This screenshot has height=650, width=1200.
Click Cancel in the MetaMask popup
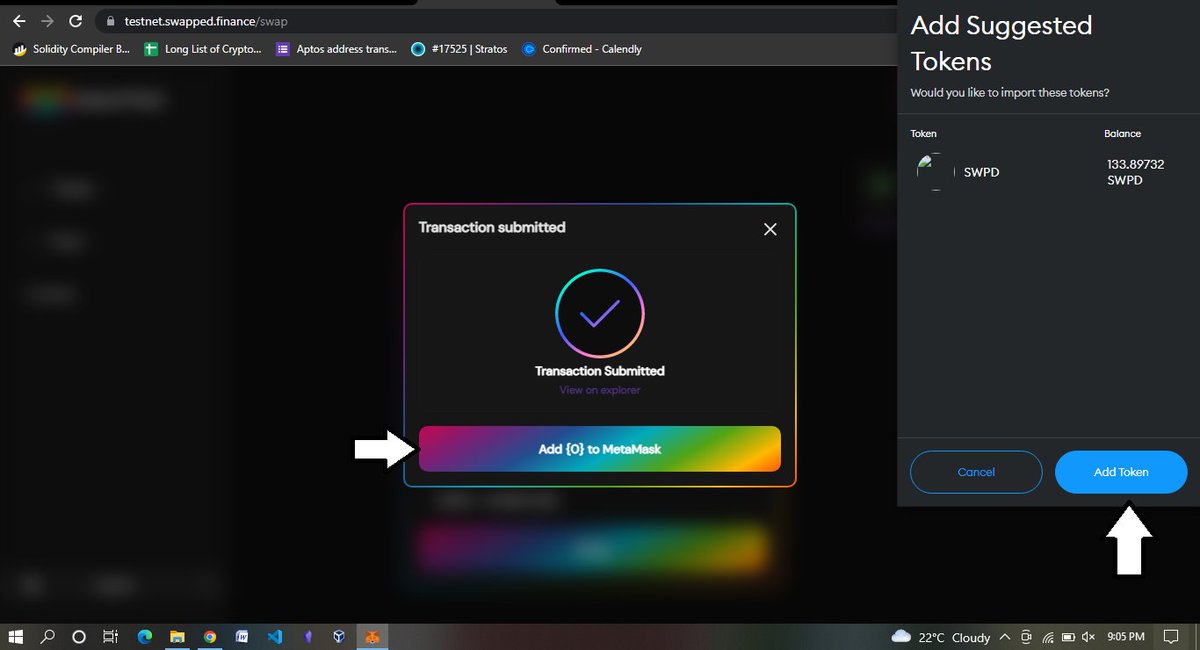point(976,472)
